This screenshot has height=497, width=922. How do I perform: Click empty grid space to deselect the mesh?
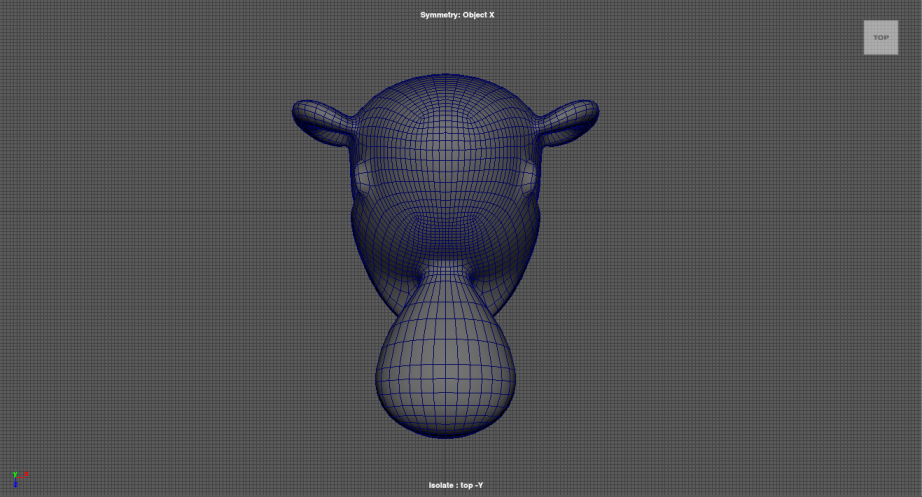pos(150,300)
